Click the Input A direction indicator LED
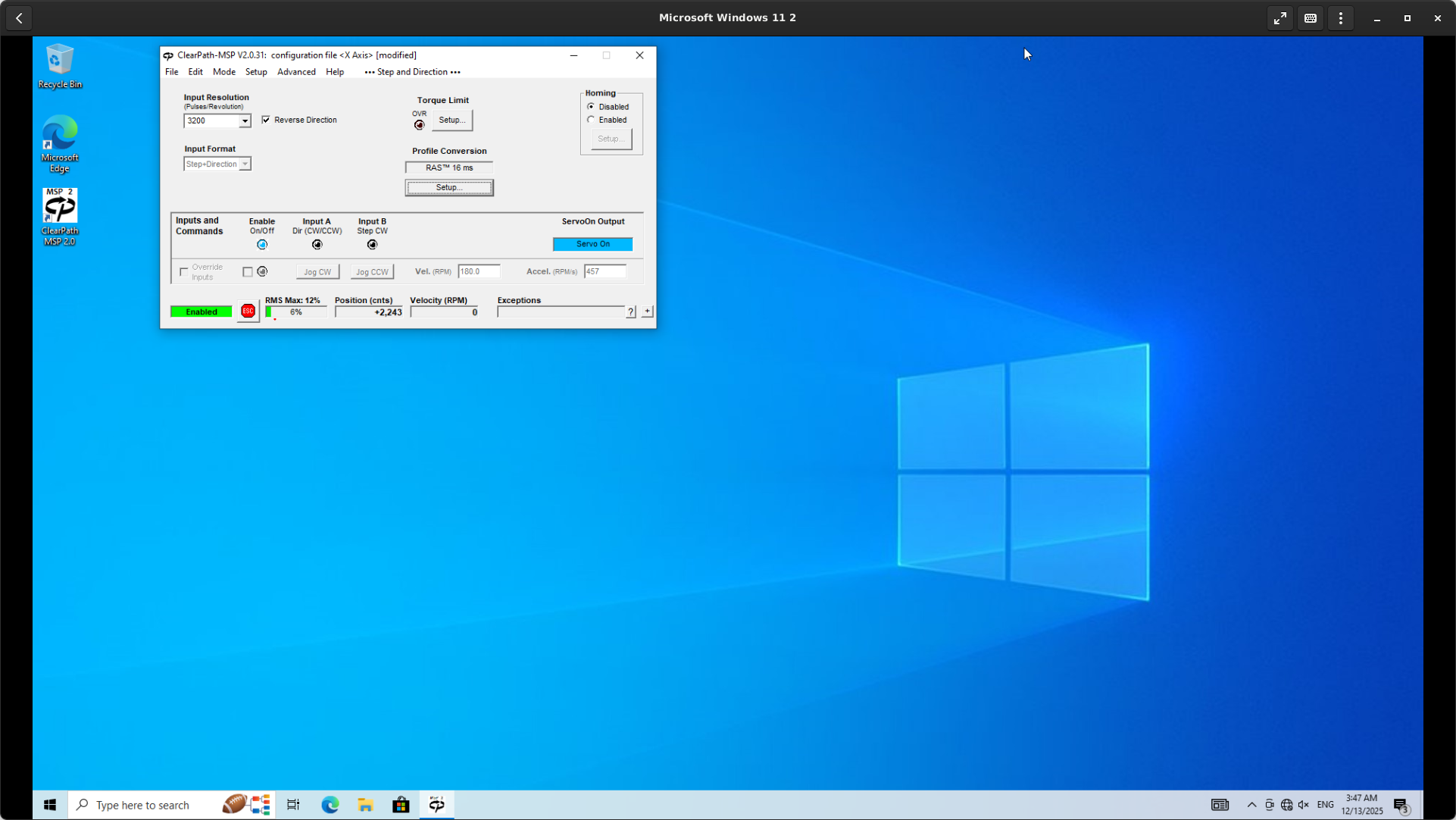Image resolution: width=1456 pixels, height=820 pixels. point(317,245)
